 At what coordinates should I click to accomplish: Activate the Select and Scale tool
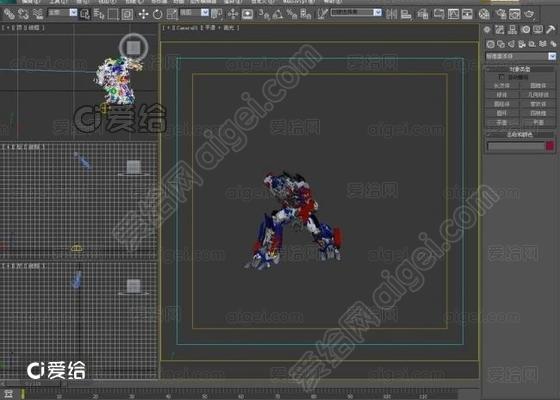172,14
